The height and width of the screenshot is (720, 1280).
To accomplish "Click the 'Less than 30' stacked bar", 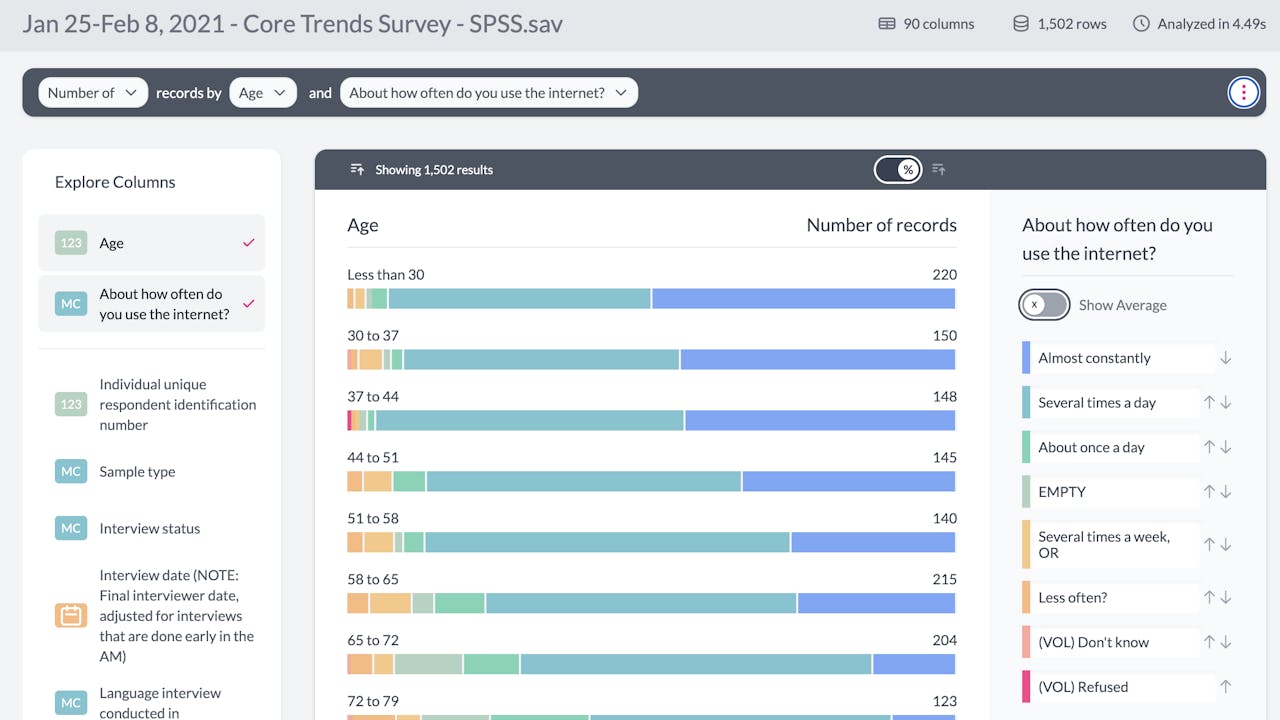I will click(651, 298).
